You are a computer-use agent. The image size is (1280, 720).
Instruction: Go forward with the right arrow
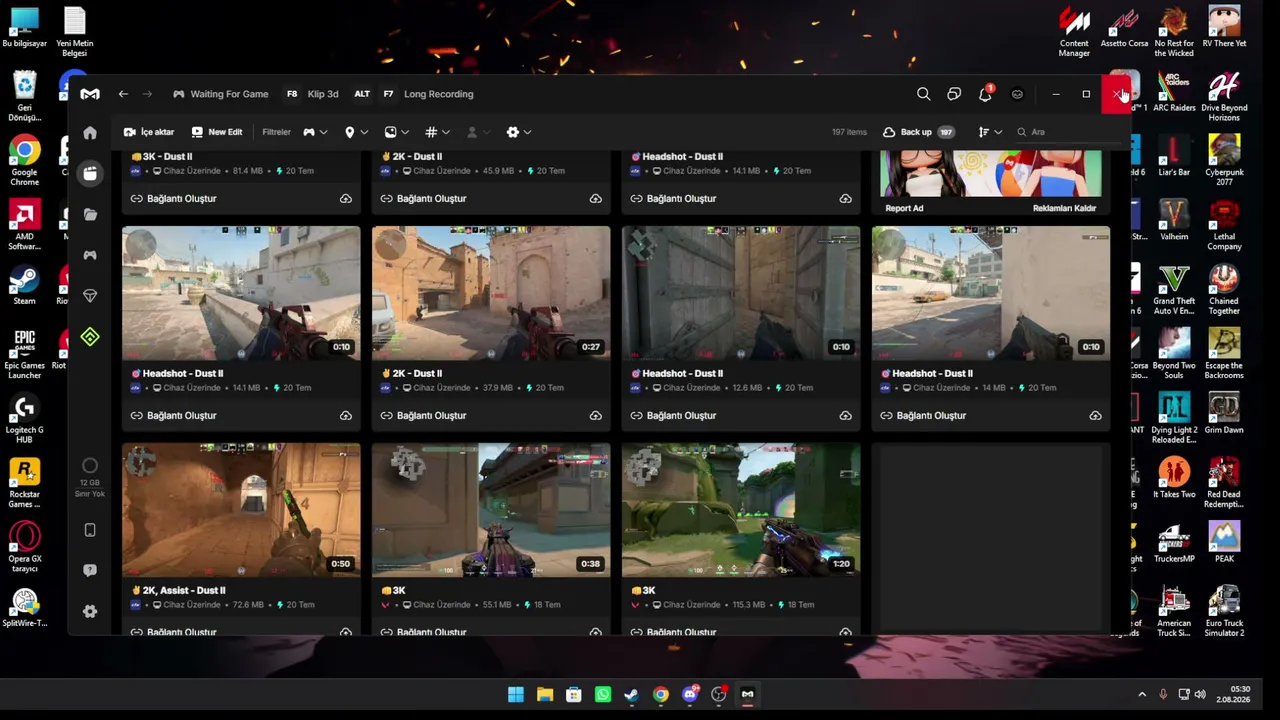coord(147,94)
